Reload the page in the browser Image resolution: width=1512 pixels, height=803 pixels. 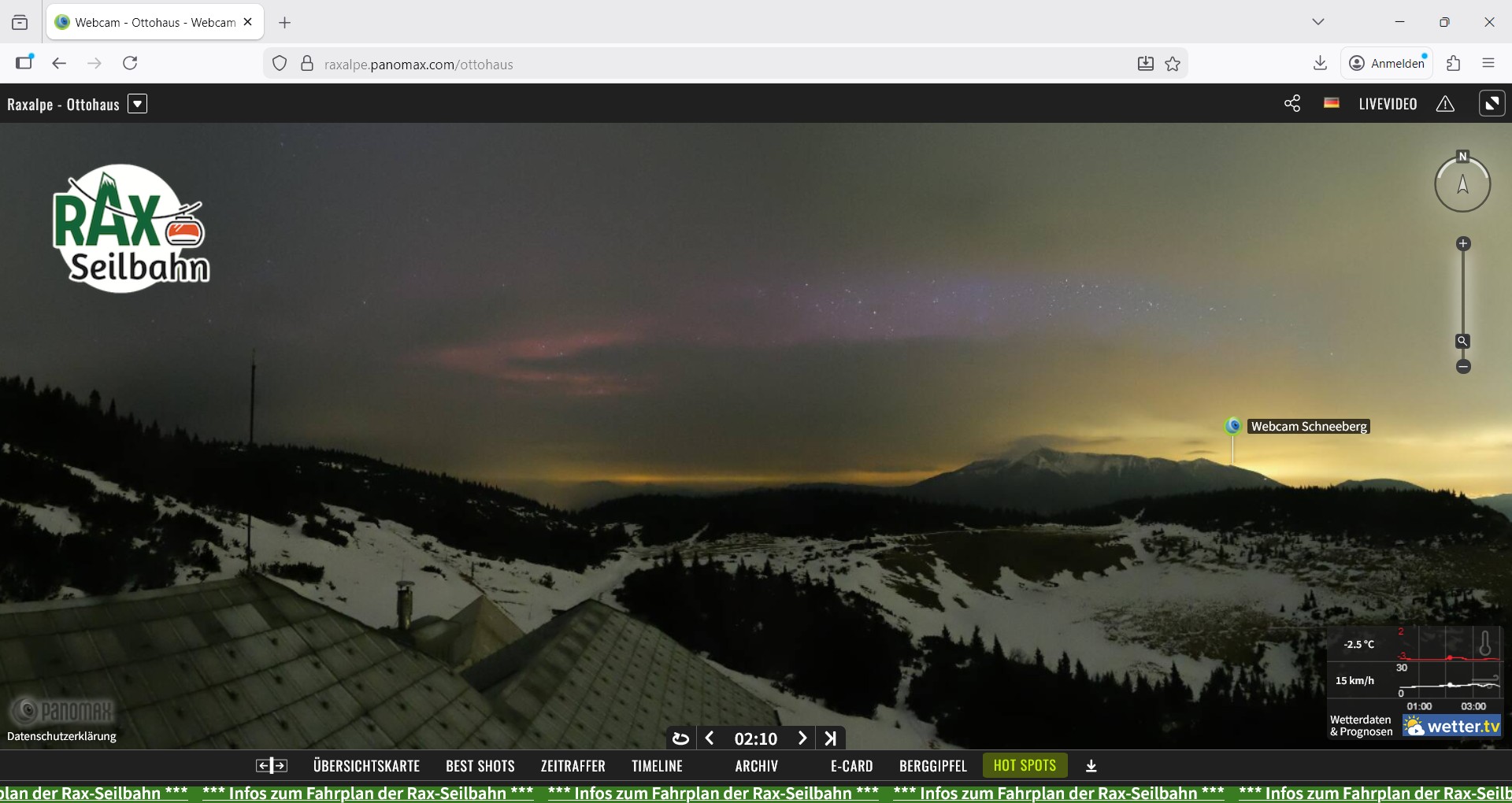coord(131,63)
